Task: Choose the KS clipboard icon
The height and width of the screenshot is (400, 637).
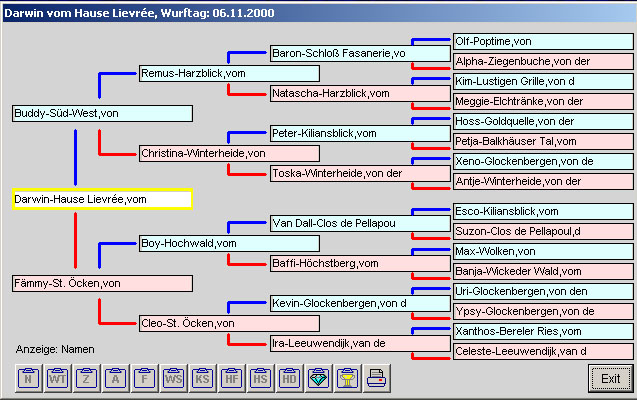Action: point(203,379)
